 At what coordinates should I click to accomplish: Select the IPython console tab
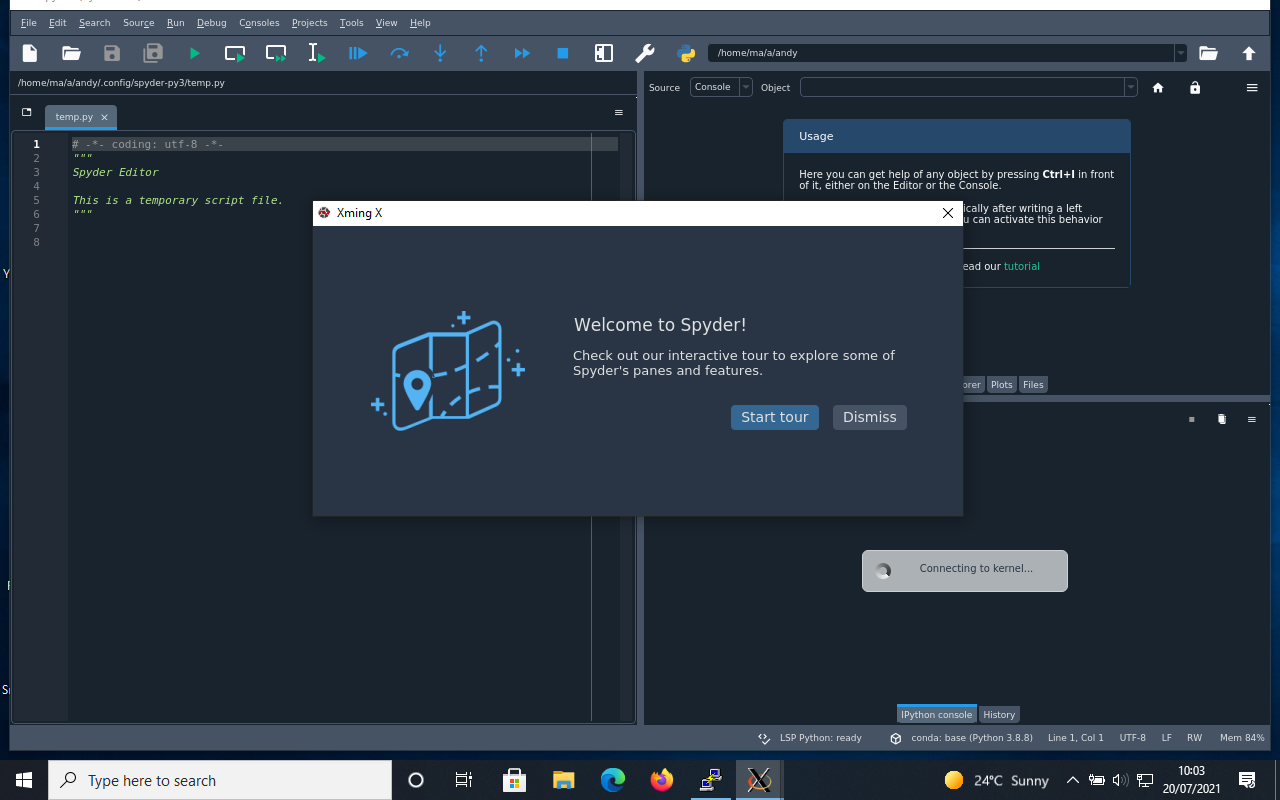tap(937, 714)
